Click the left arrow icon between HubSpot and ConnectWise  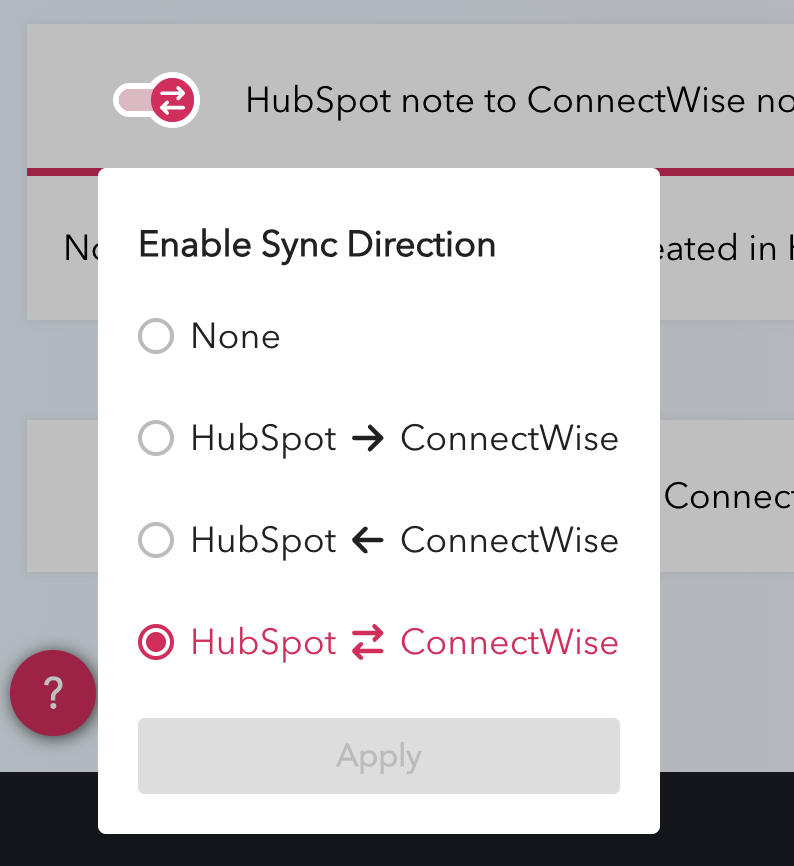(x=368, y=541)
